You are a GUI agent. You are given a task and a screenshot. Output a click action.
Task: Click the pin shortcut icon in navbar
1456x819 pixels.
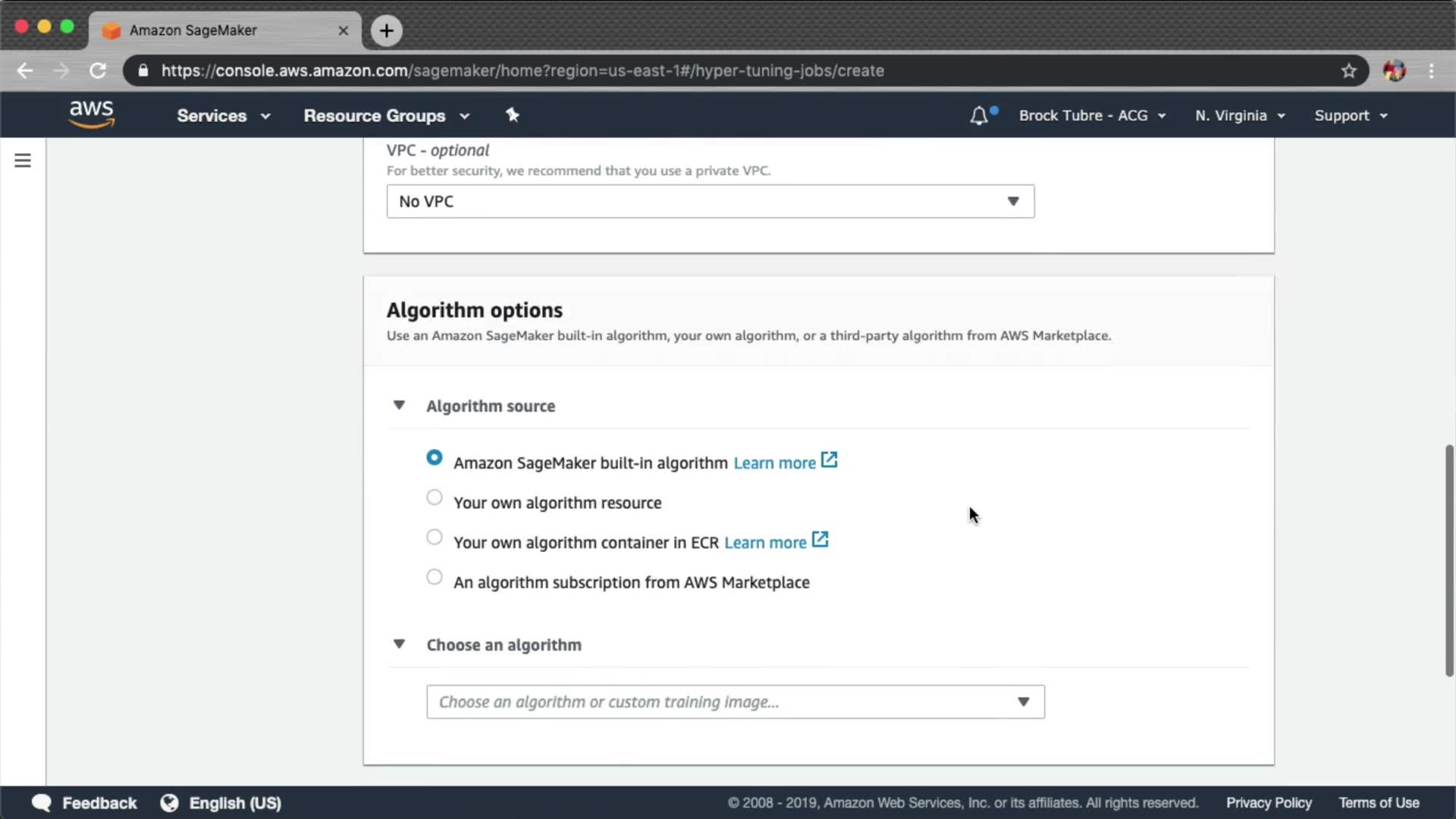click(513, 115)
